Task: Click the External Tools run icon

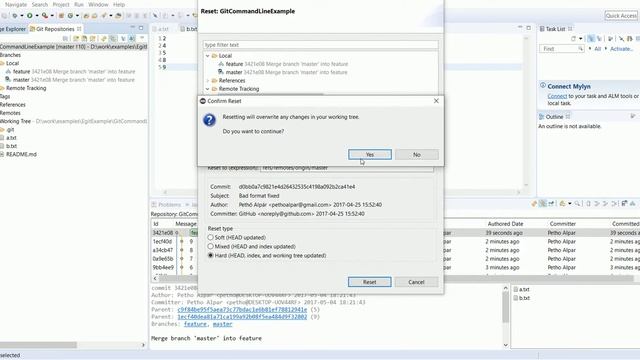Action: (44, 16)
